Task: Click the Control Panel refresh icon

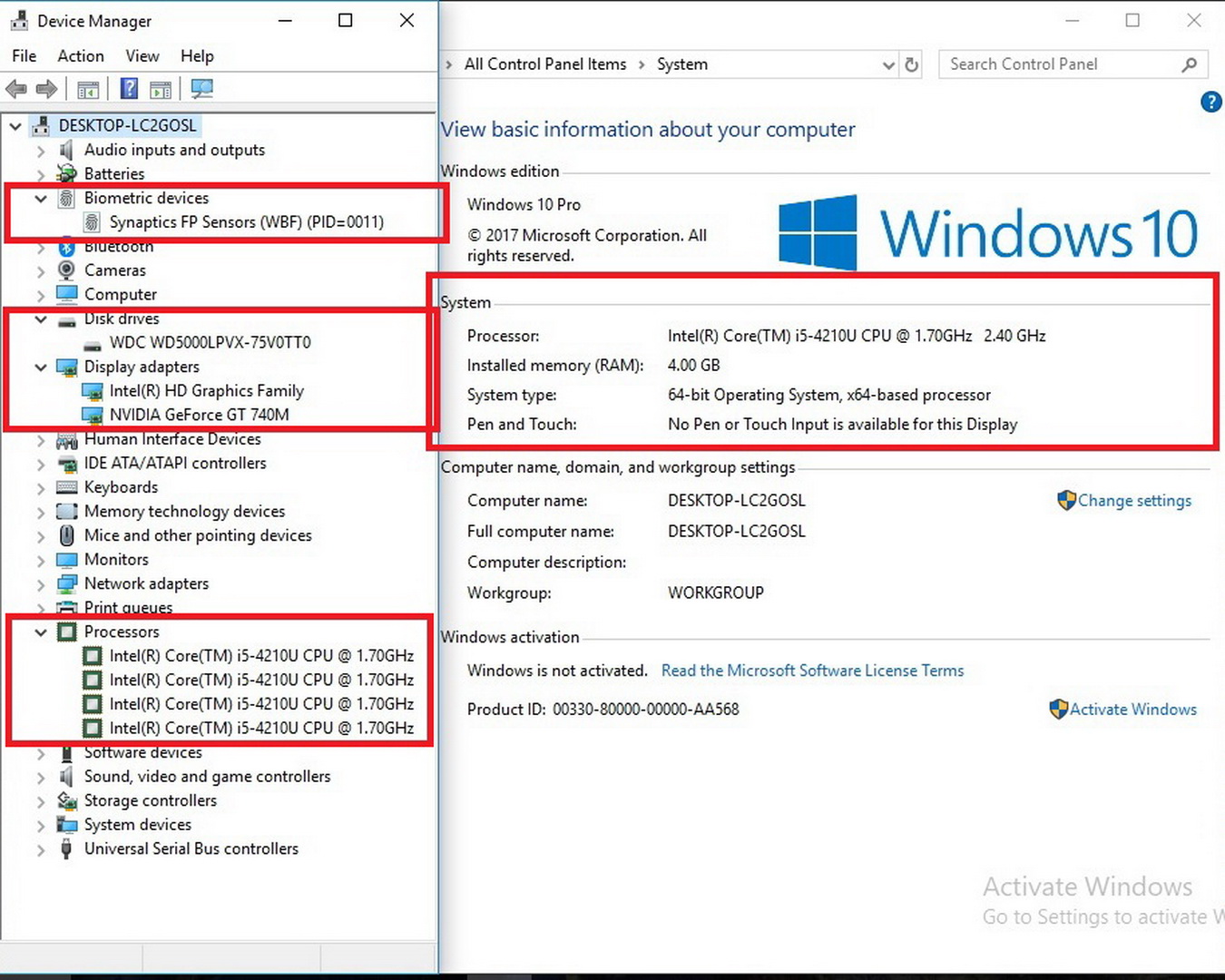Action: point(912,64)
